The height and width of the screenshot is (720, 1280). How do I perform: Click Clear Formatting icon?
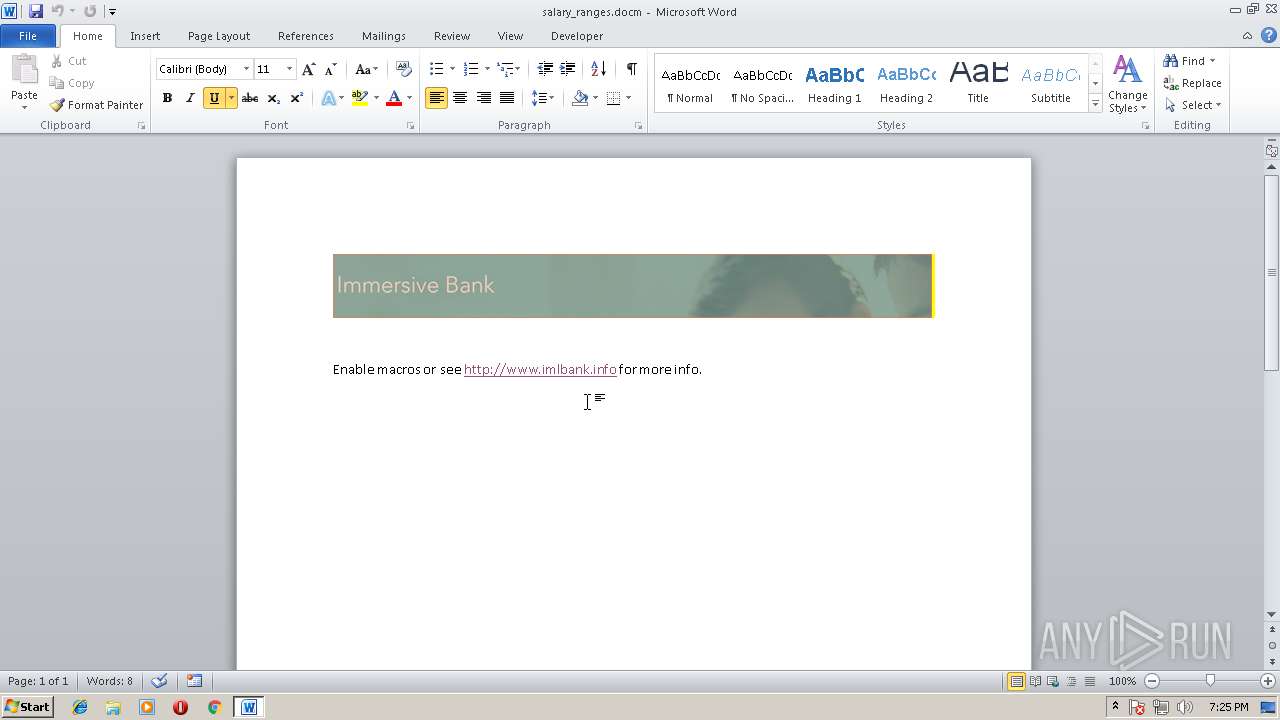(403, 69)
